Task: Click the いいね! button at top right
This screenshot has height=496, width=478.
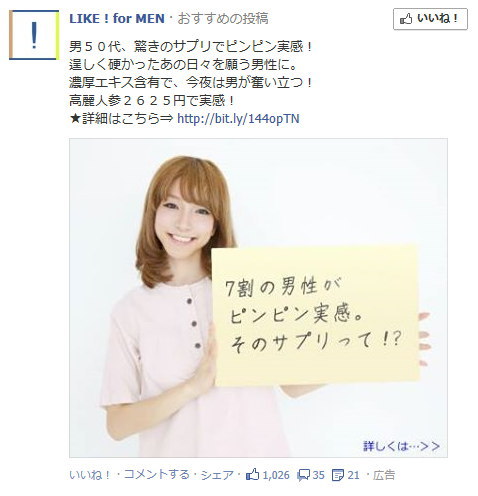Action: (430, 19)
